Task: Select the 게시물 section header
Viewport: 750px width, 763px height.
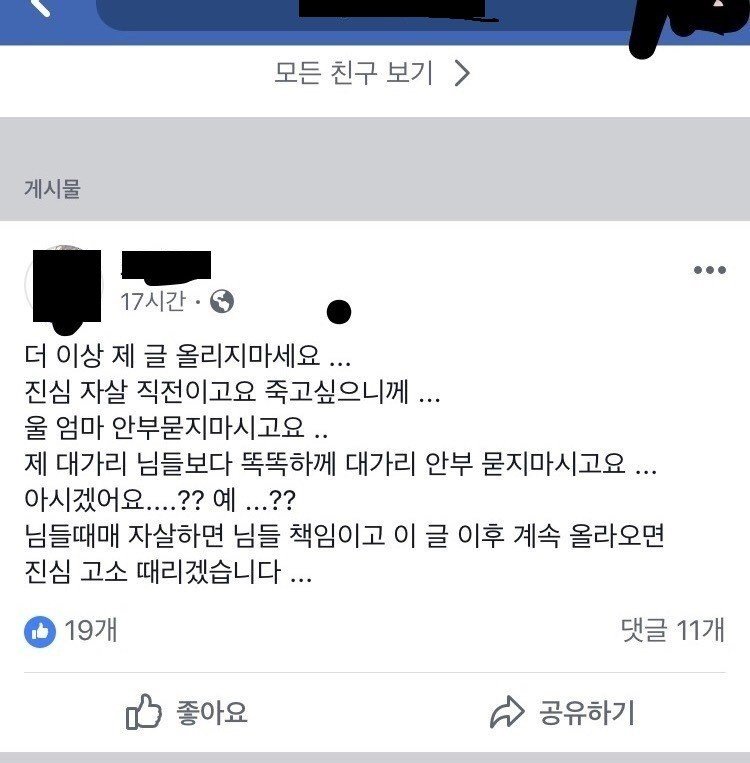Action: coord(52,189)
